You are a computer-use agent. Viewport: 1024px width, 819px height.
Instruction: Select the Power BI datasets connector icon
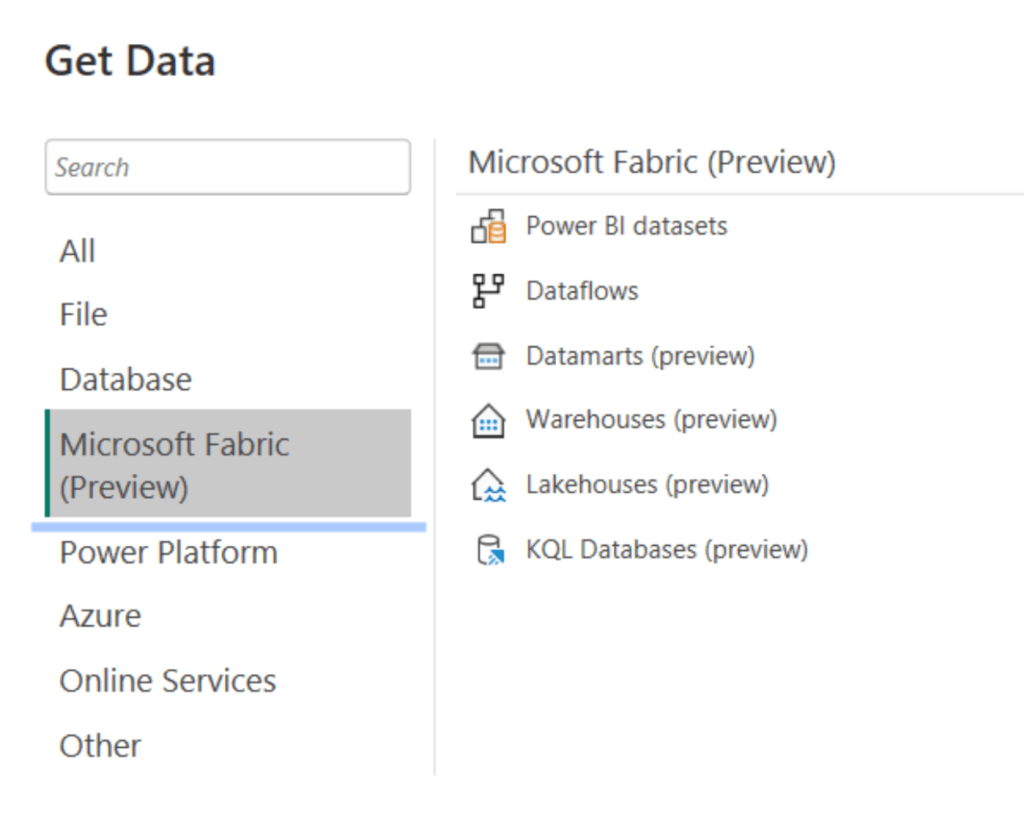click(x=491, y=226)
